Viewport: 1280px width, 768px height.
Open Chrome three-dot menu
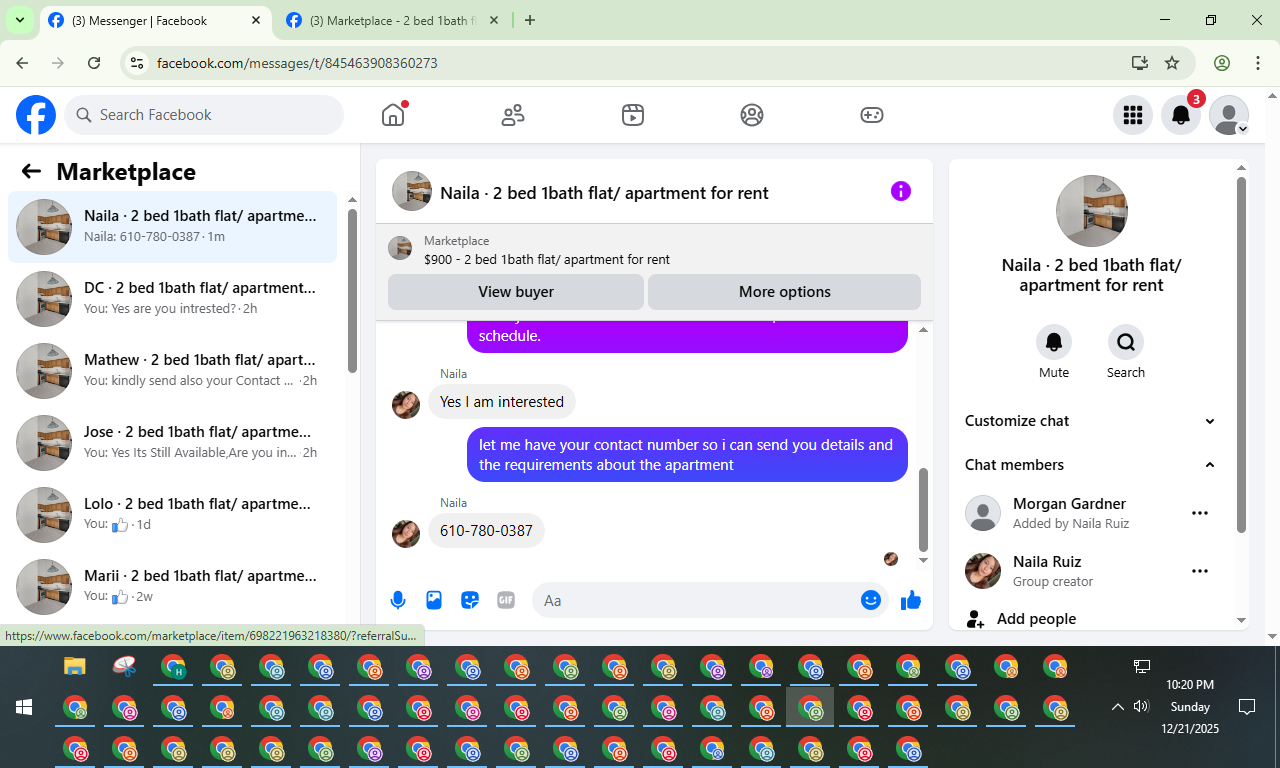[1258, 63]
